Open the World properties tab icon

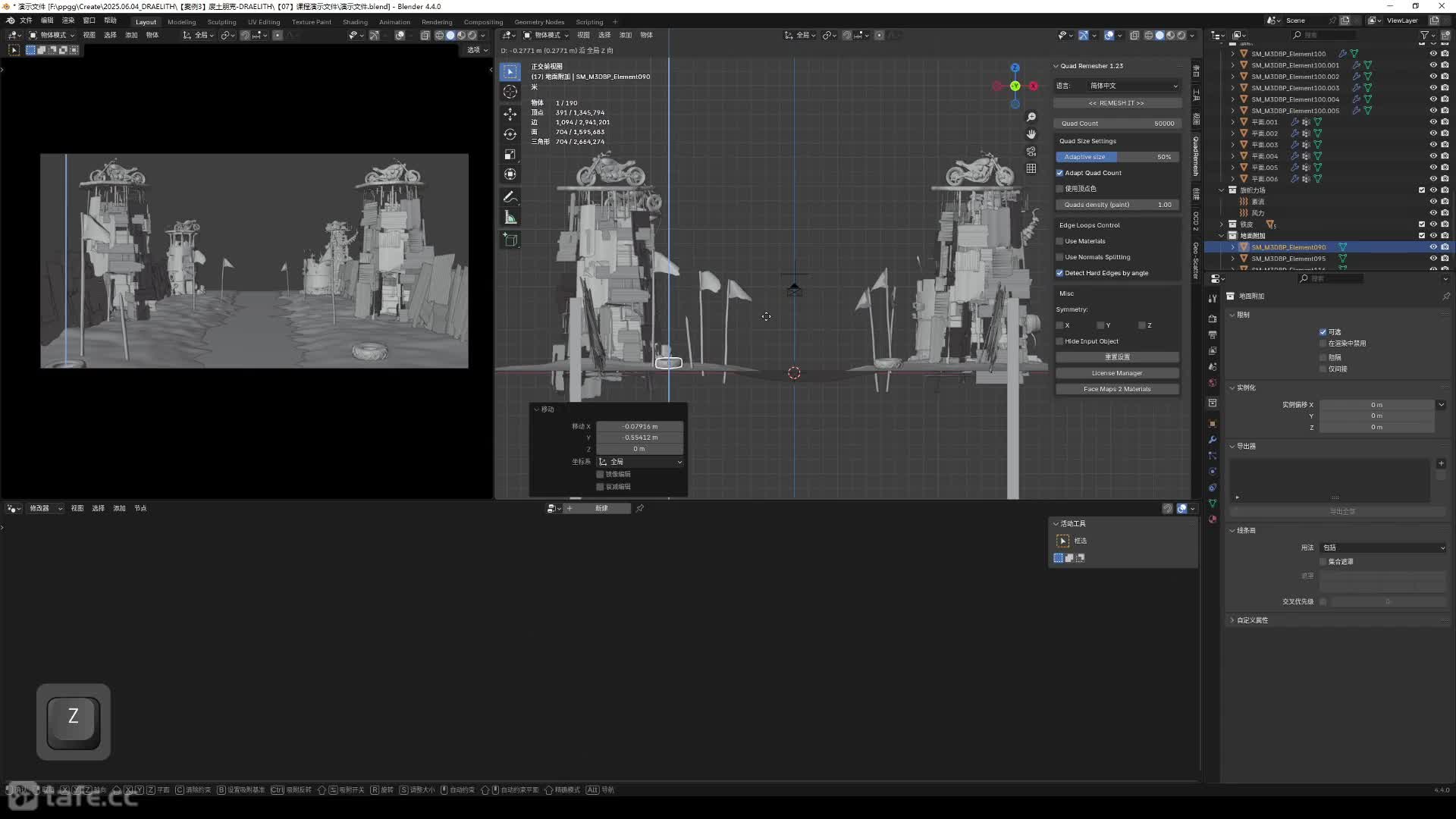(1213, 383)
